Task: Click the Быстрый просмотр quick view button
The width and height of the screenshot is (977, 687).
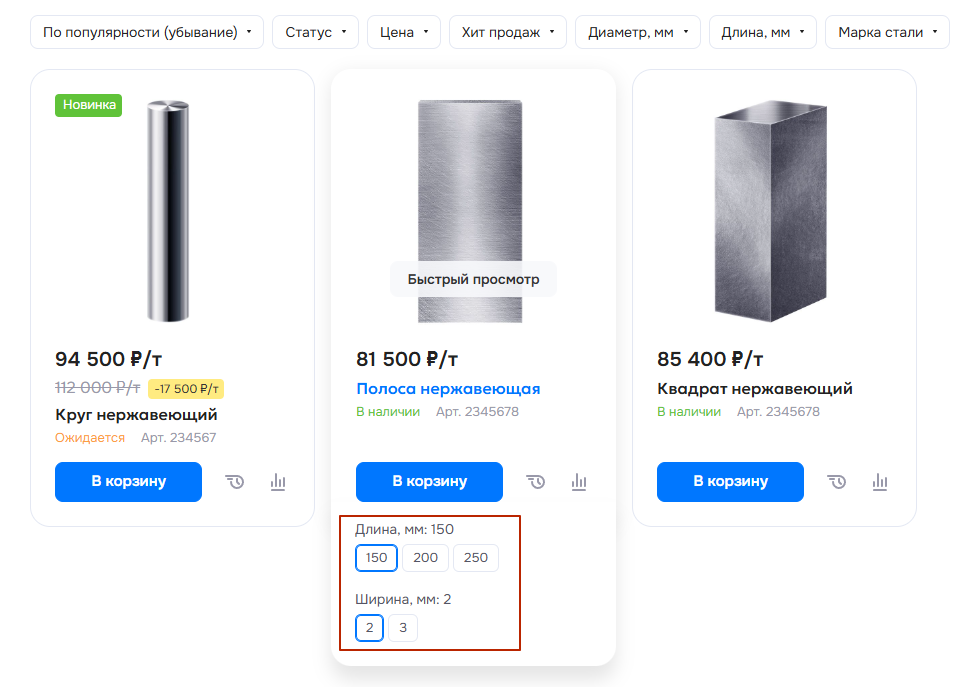Action: [474, 279]
